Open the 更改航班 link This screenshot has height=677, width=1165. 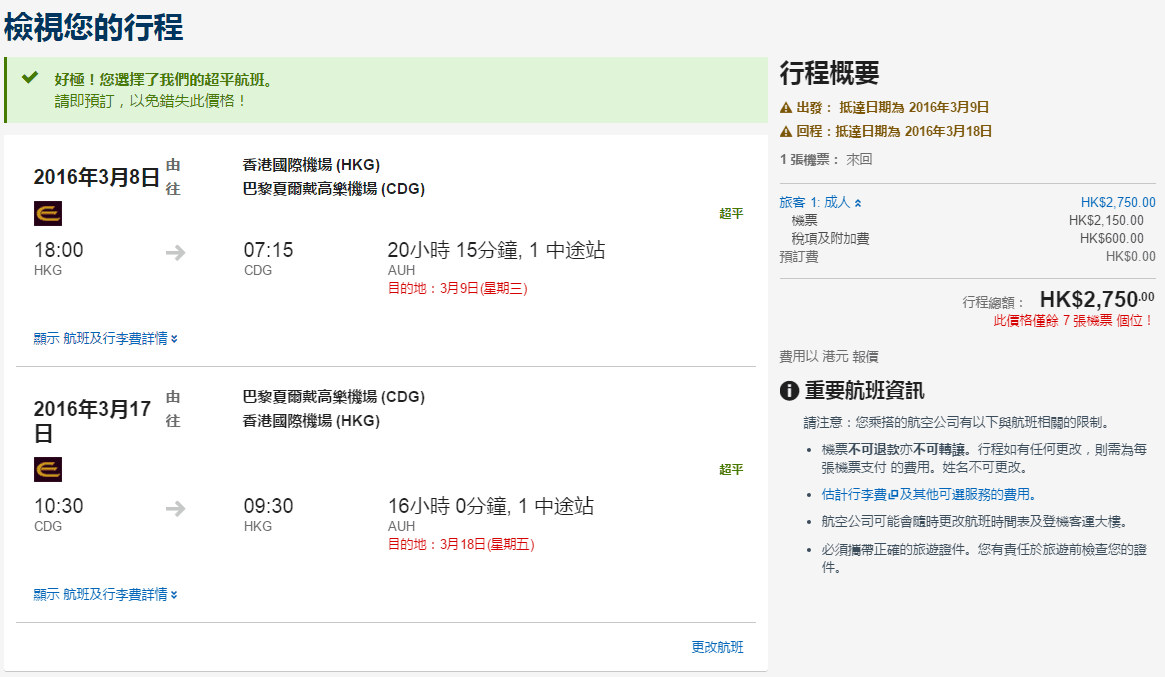pos(717,647)
